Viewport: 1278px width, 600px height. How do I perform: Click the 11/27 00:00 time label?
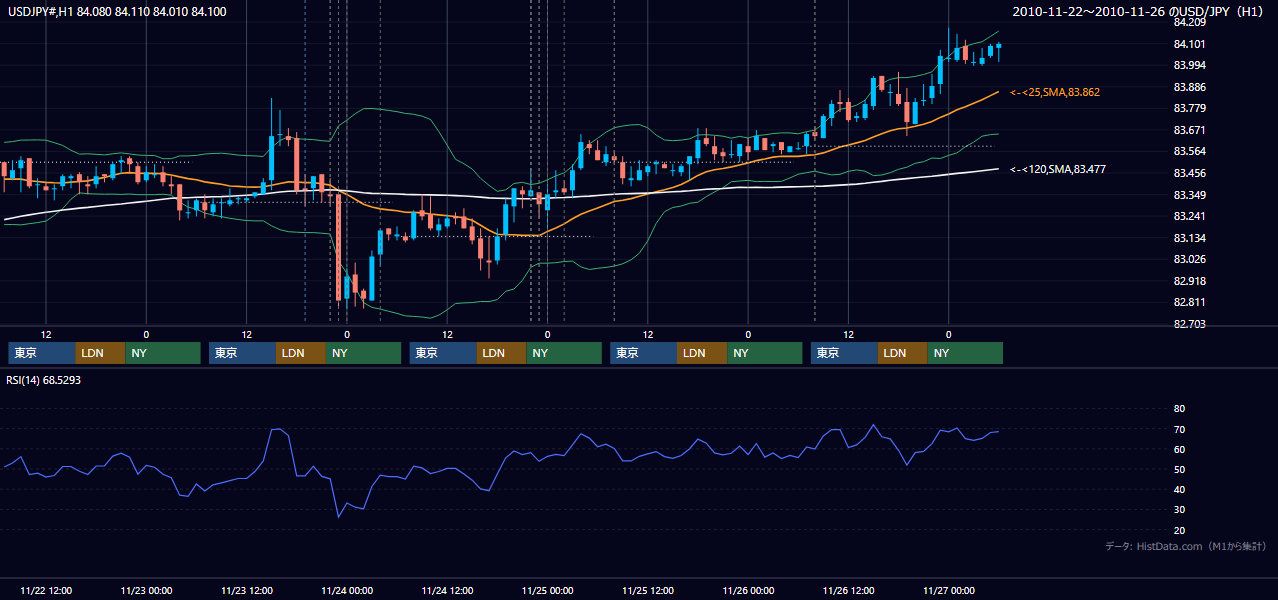click(x=948, y=590)
